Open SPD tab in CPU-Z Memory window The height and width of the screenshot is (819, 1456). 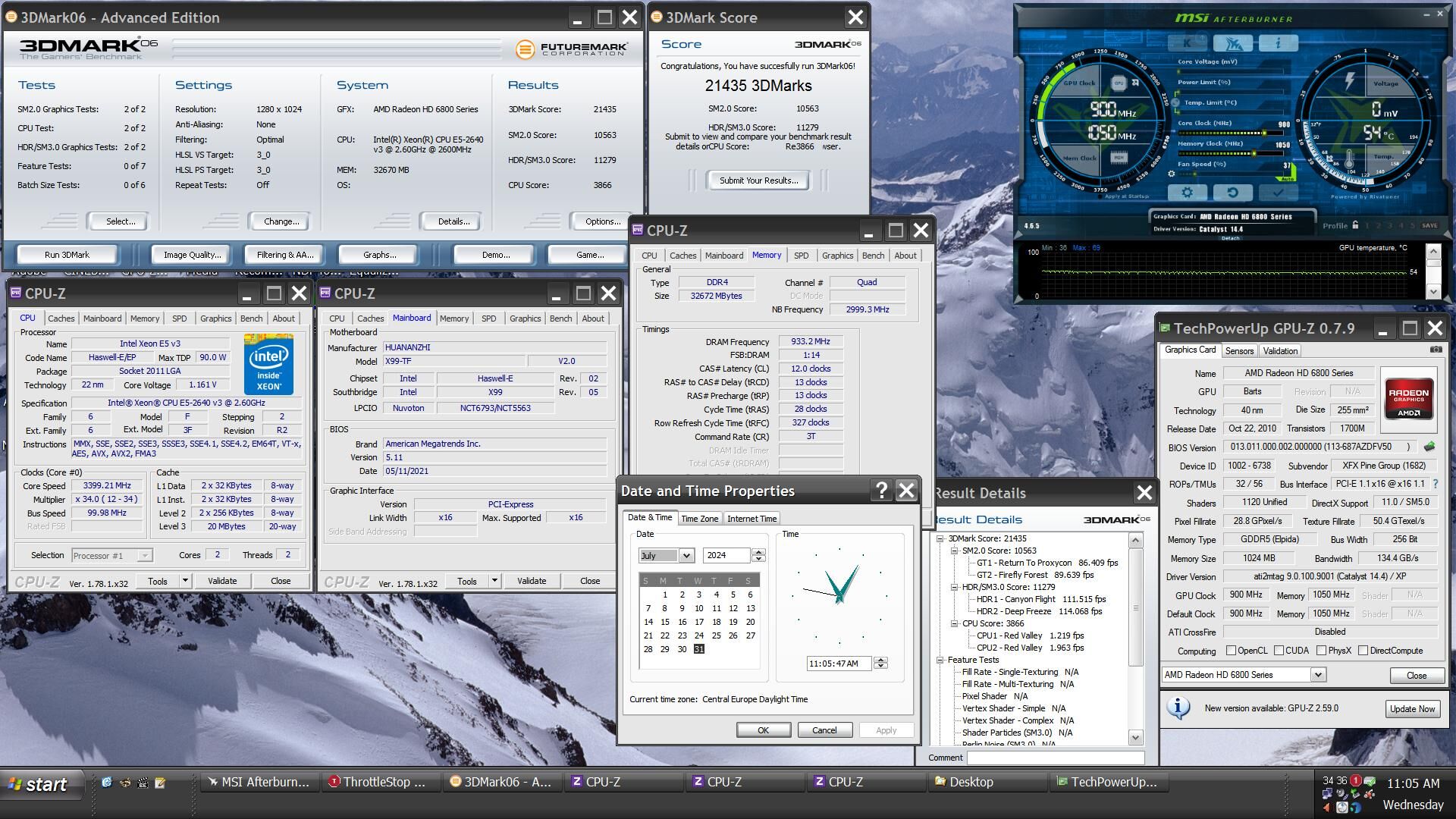[801, 256]
